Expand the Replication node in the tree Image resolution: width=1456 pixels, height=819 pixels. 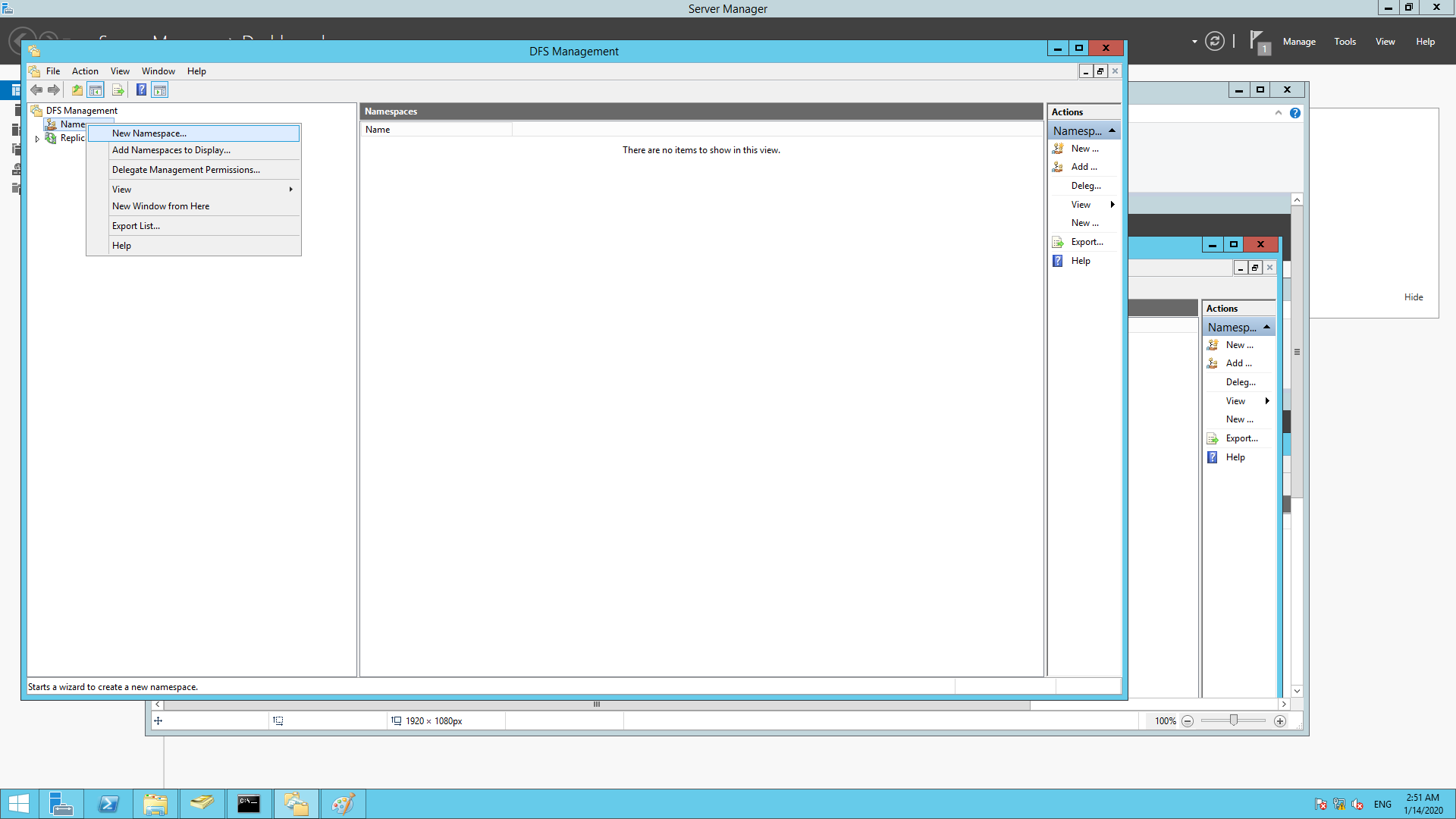[36, 138]
